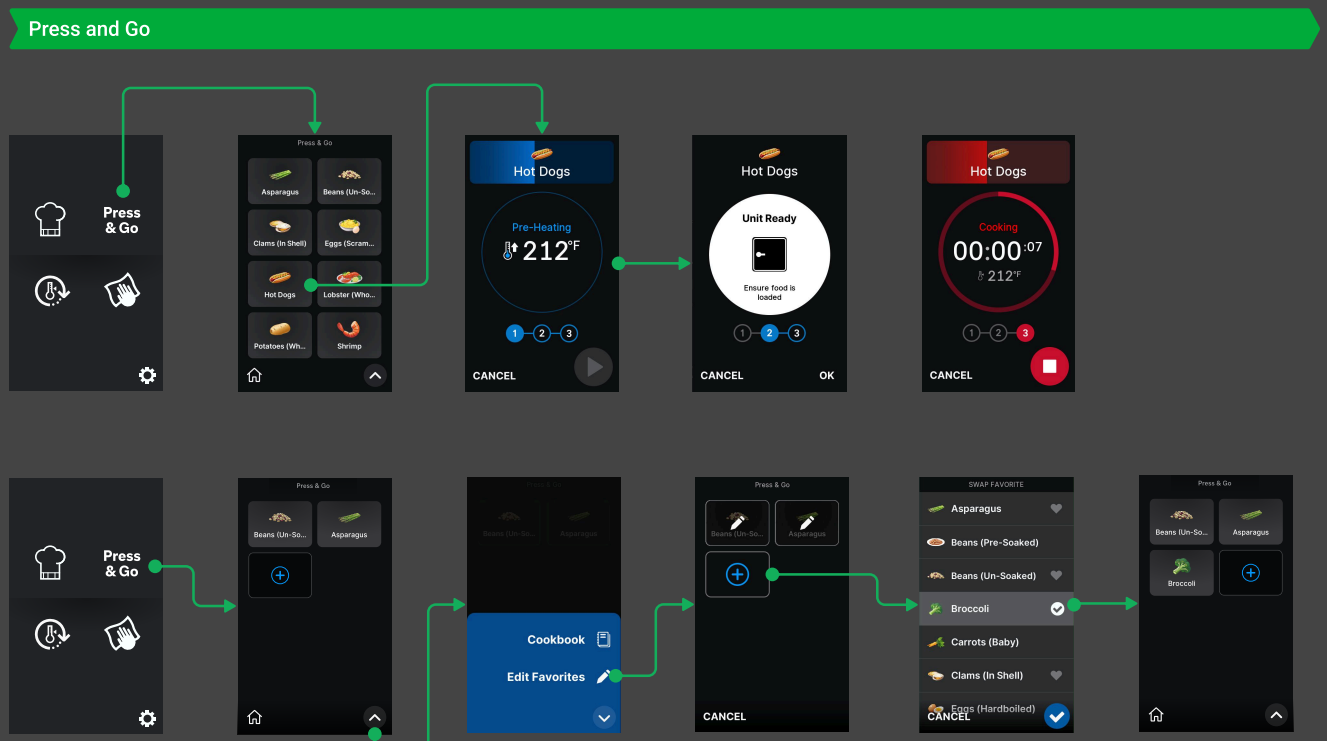Viewport: 1327px width, 741px height.
Task: Select the Potatoes (Wh...) tile
Action: (280, 335)
